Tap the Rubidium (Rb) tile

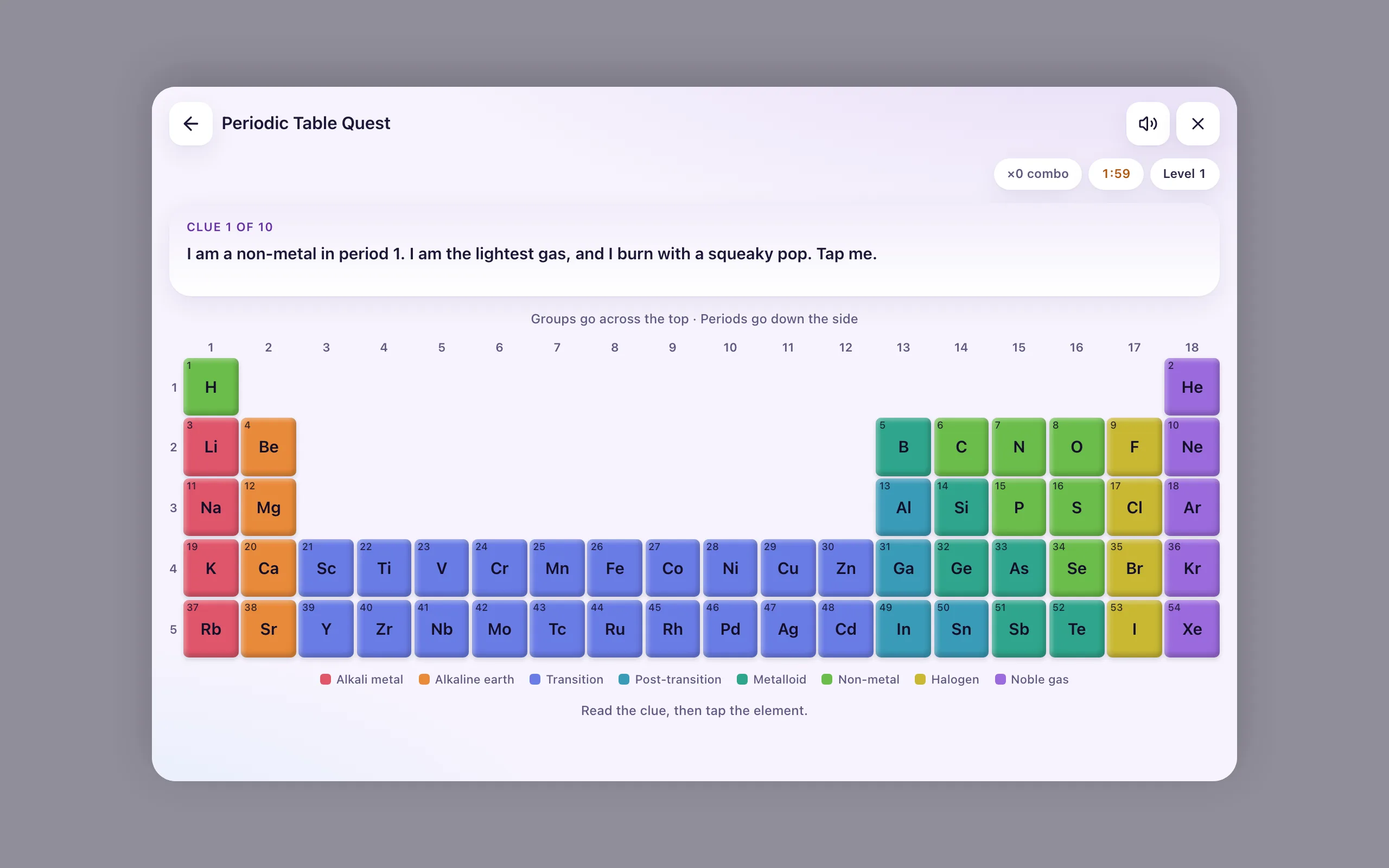211,629
